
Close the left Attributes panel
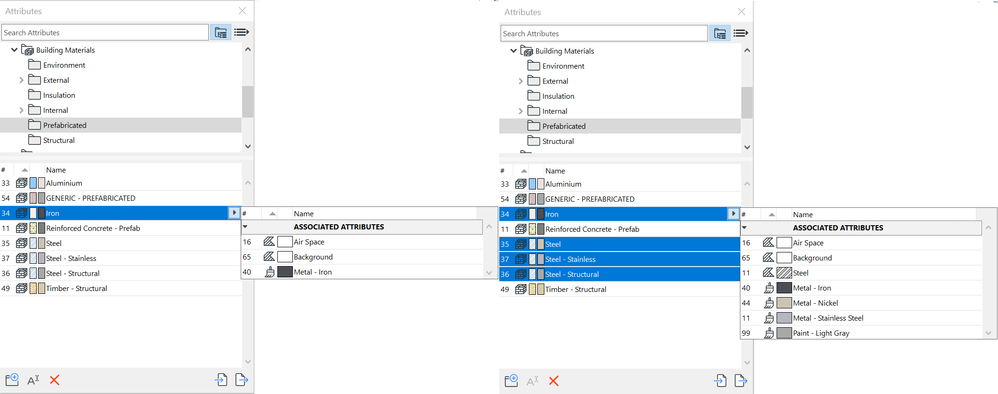click(242, 11)
